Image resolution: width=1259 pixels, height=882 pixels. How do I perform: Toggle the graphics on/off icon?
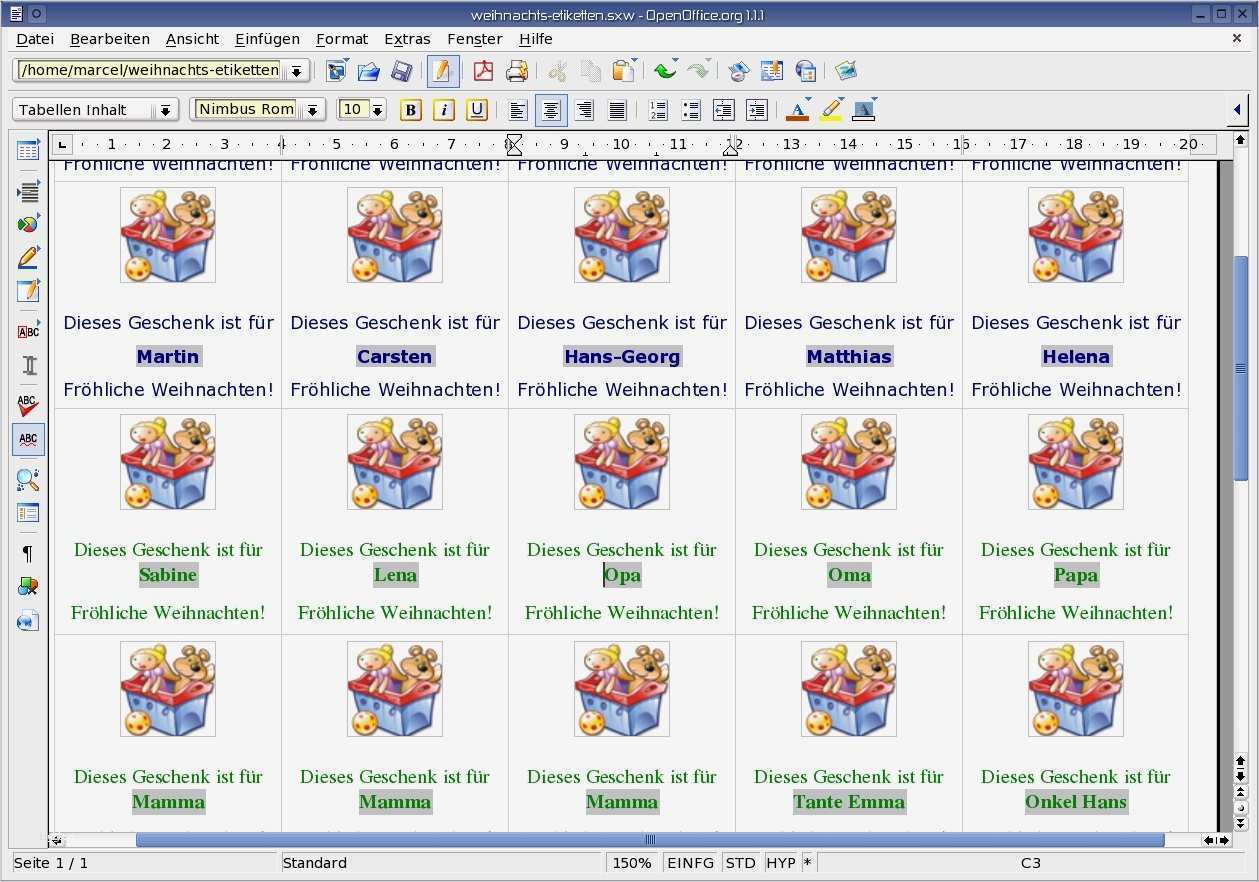tap(28, 587)
